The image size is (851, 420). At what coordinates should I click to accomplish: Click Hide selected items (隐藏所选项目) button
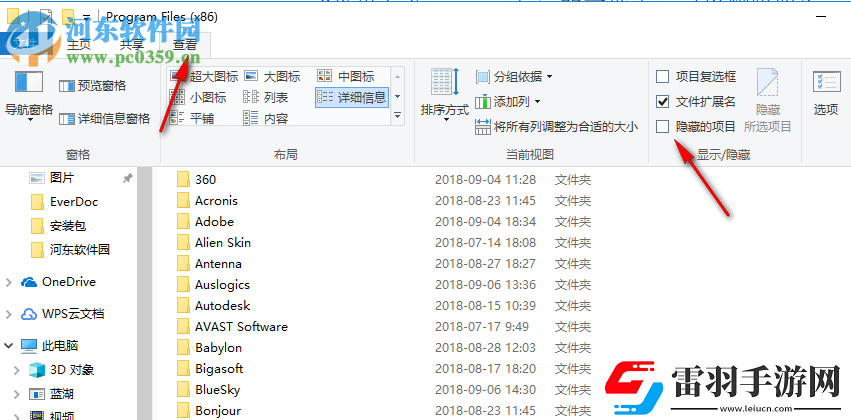(x=767, y=101)
